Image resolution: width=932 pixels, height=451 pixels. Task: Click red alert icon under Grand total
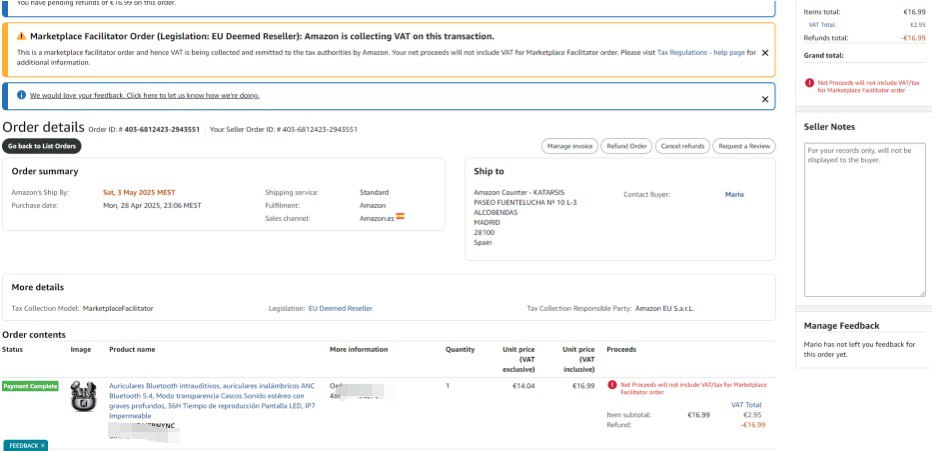tap(808, 82)
